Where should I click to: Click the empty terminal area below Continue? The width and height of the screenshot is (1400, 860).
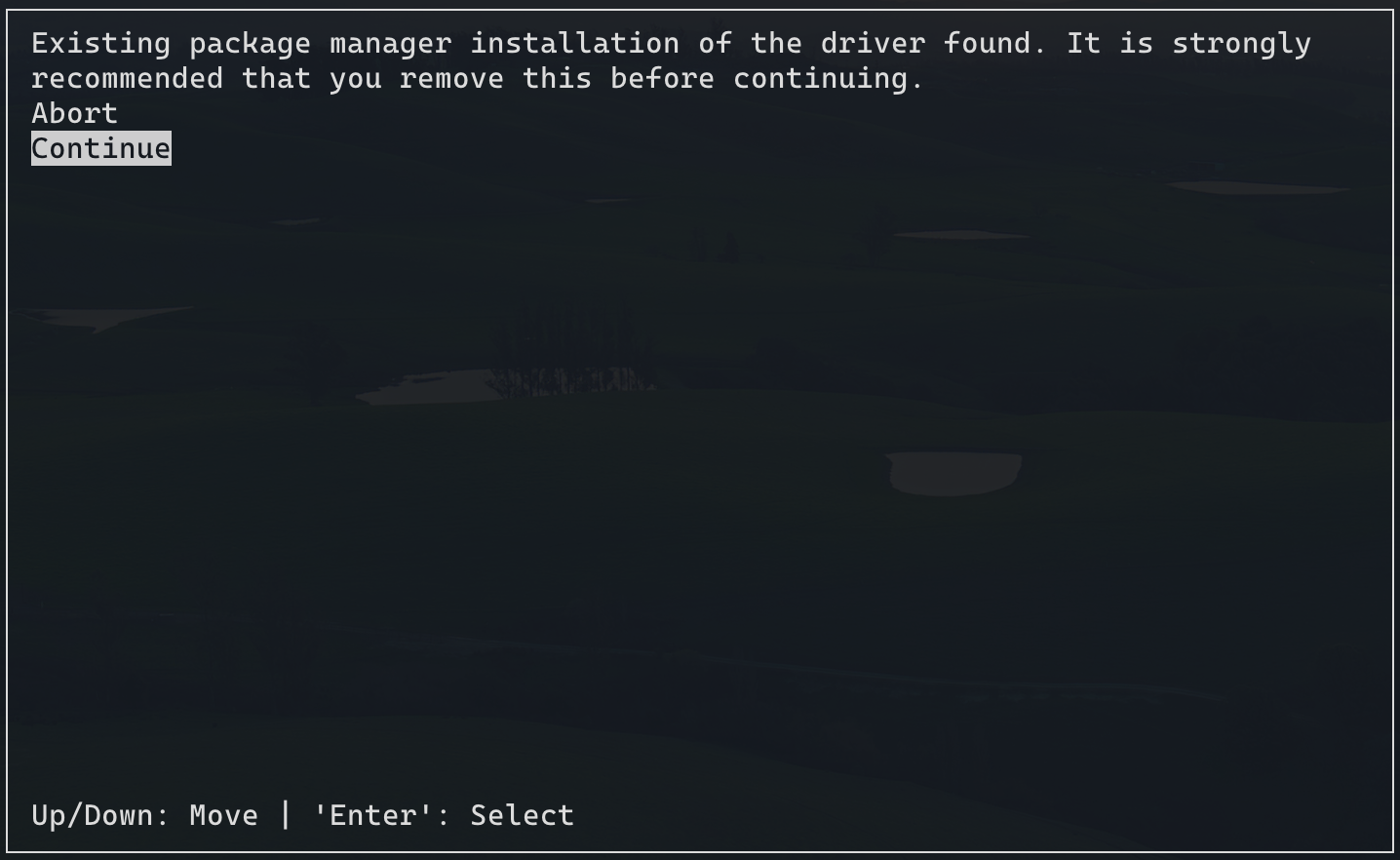(x=700, y=478)
